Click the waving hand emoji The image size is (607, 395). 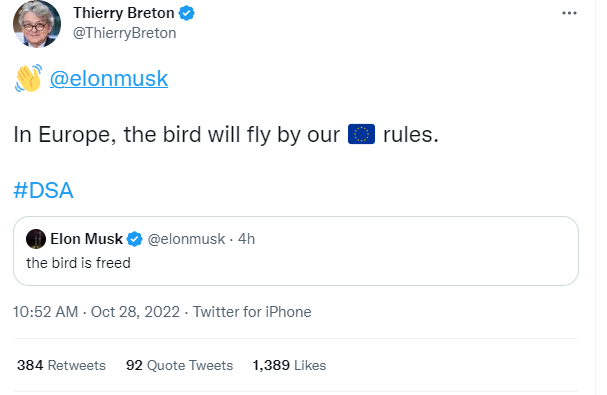point(29,78)
